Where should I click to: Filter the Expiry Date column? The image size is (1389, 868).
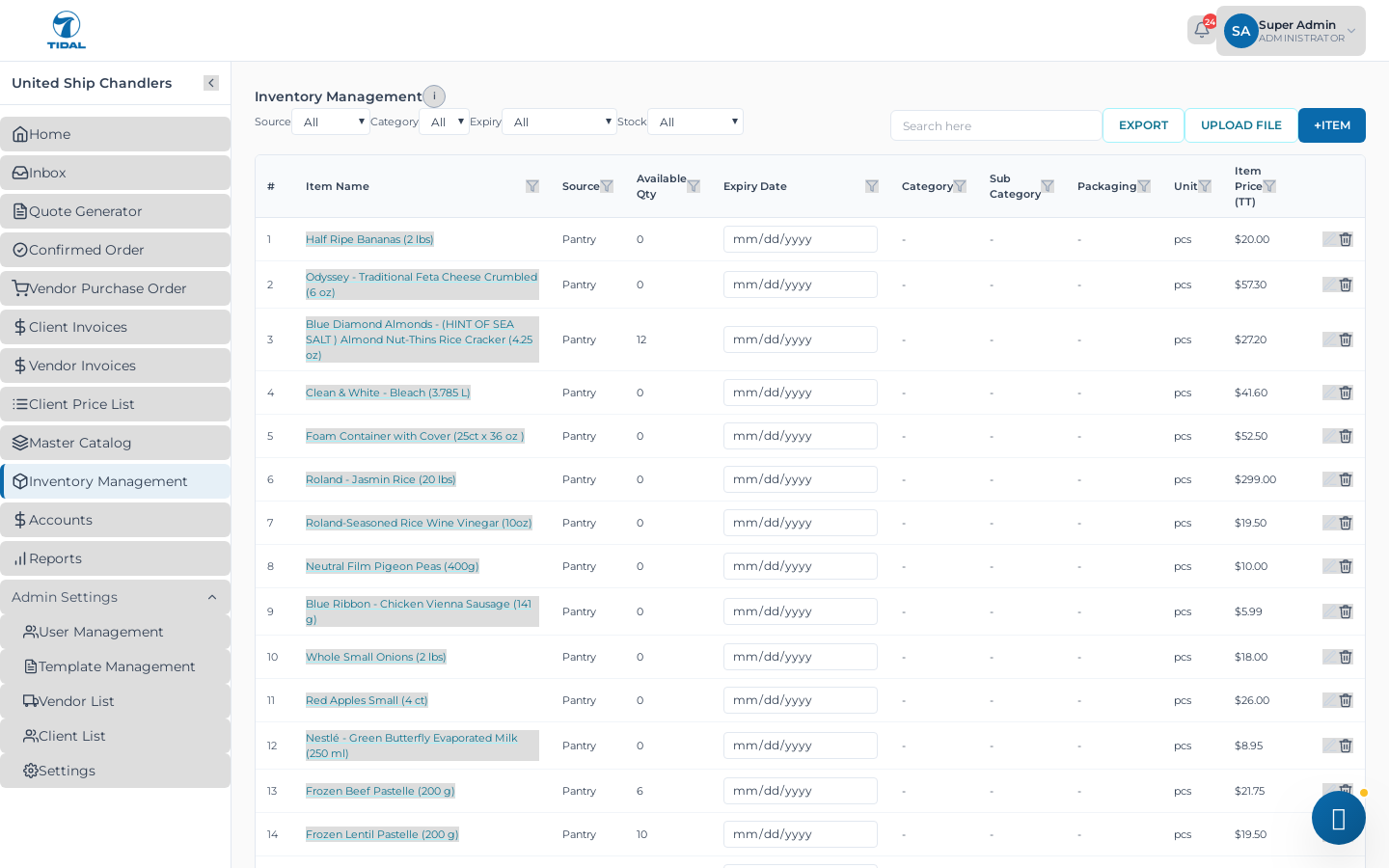point(872,186)
